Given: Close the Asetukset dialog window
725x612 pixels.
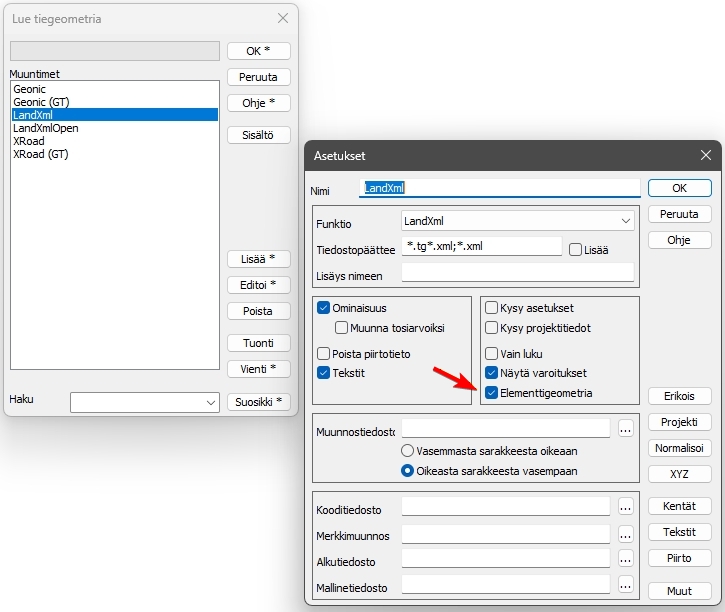Looking at the screenshot, I should tap(706, 155).
